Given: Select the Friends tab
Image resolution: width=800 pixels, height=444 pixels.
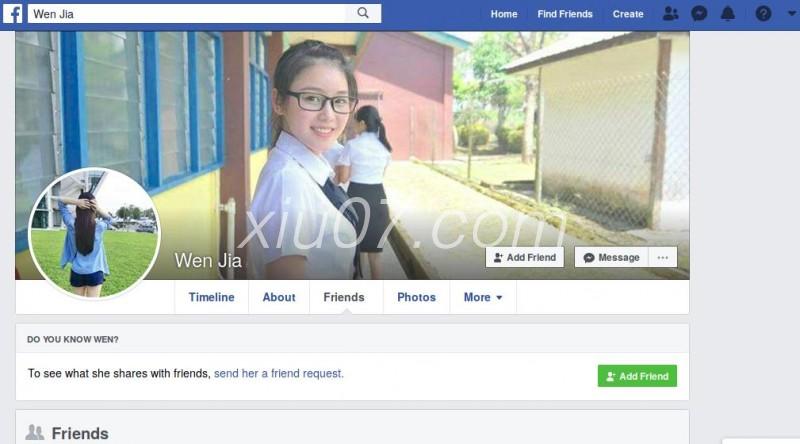Looking at the screenshot, I should click(344, 297).
